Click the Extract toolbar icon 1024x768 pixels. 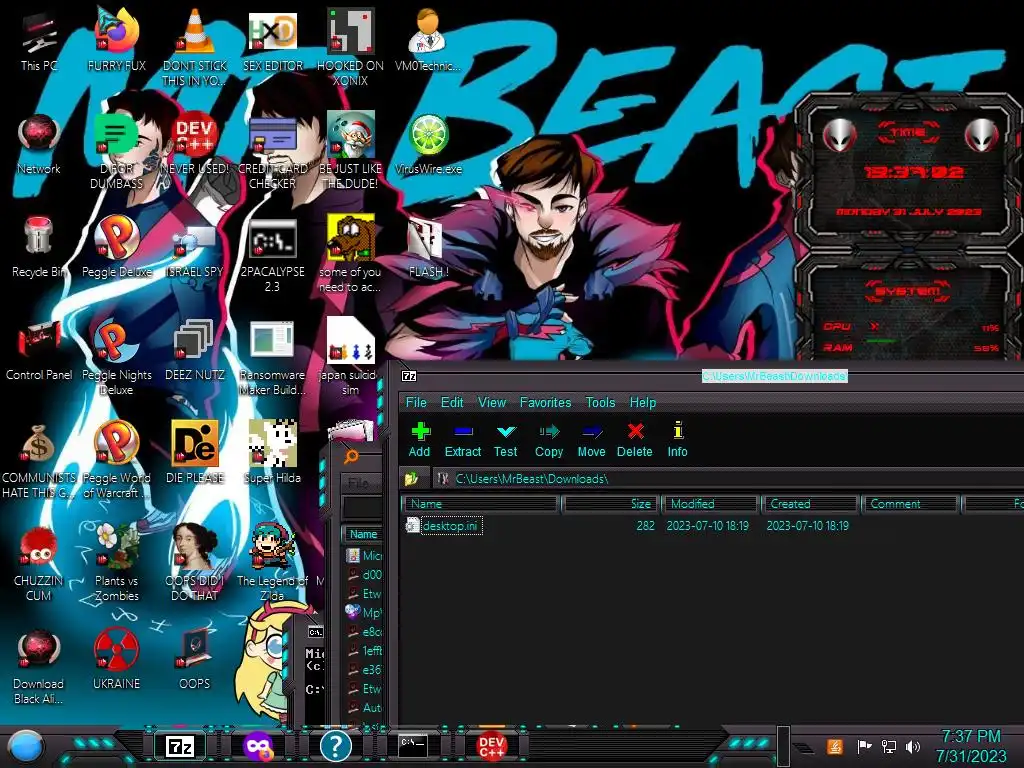[462, 440]
